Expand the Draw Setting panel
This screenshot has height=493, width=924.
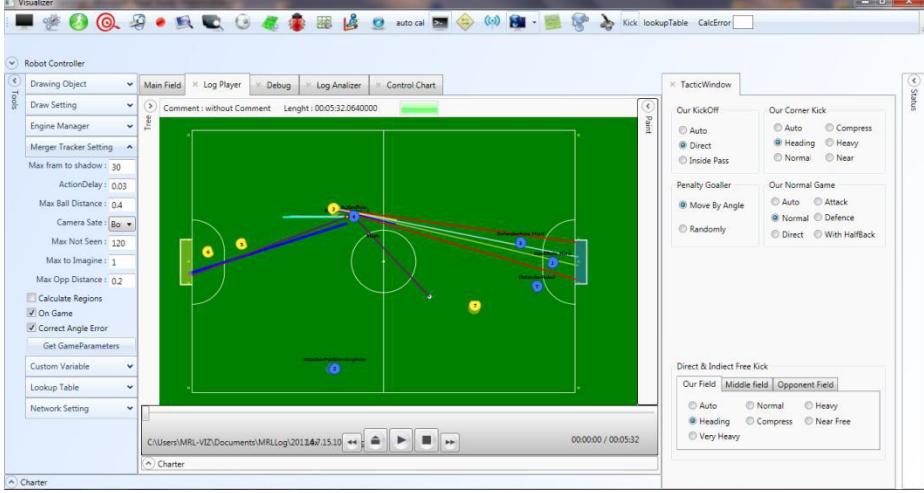[81, 105]
